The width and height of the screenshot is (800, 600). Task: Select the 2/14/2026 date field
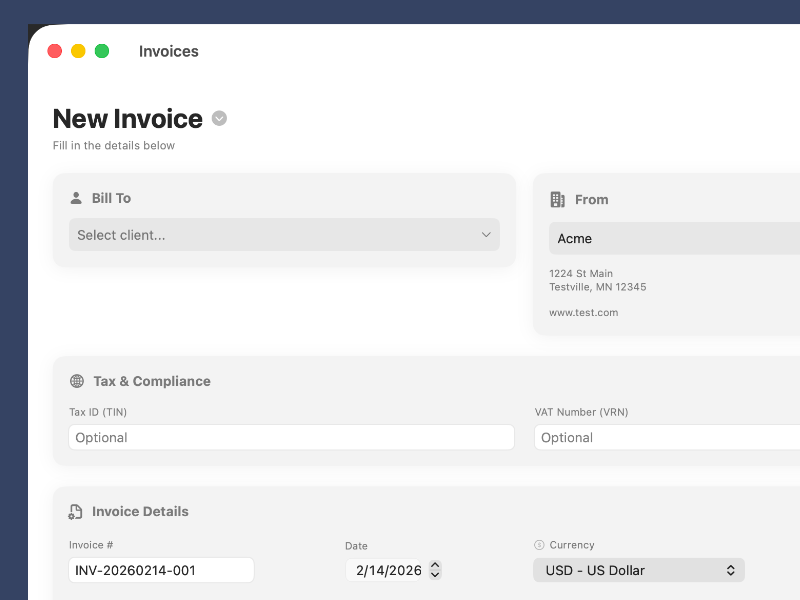tap(389, 570)
